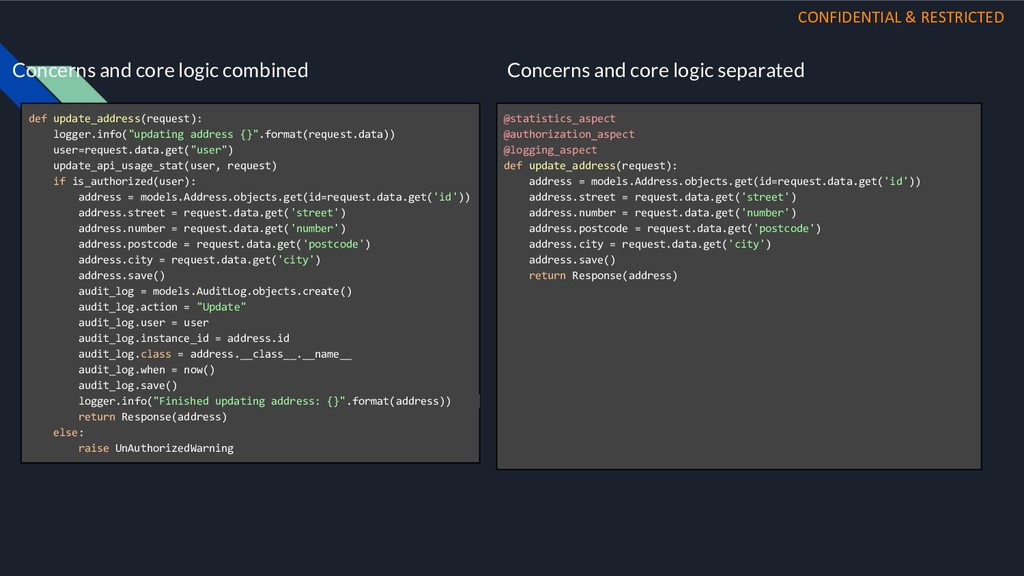Click 'return Response(address)' in right code box
Image resolution: width=1024 pixels, height=576 pixels.
click(603, 276)
